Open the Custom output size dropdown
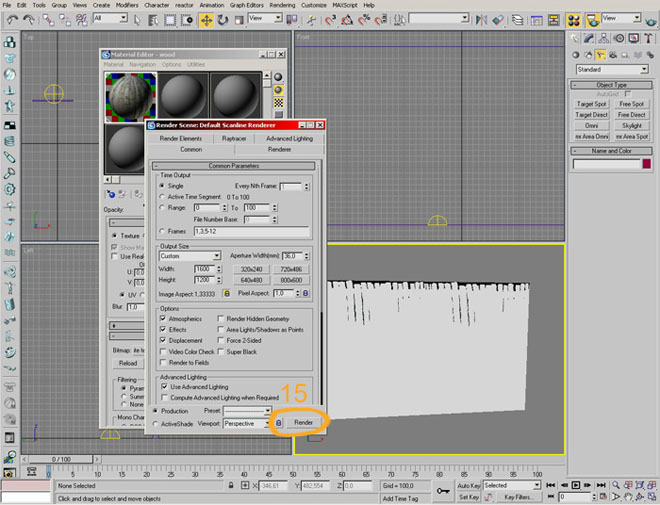 [x=189, y=256]
